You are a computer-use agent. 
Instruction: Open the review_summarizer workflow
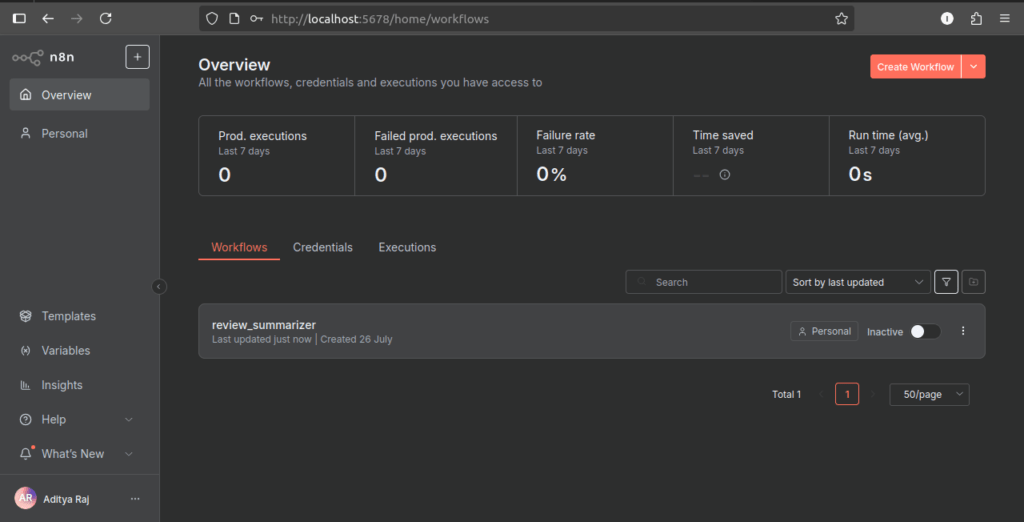tap(265, 325)
